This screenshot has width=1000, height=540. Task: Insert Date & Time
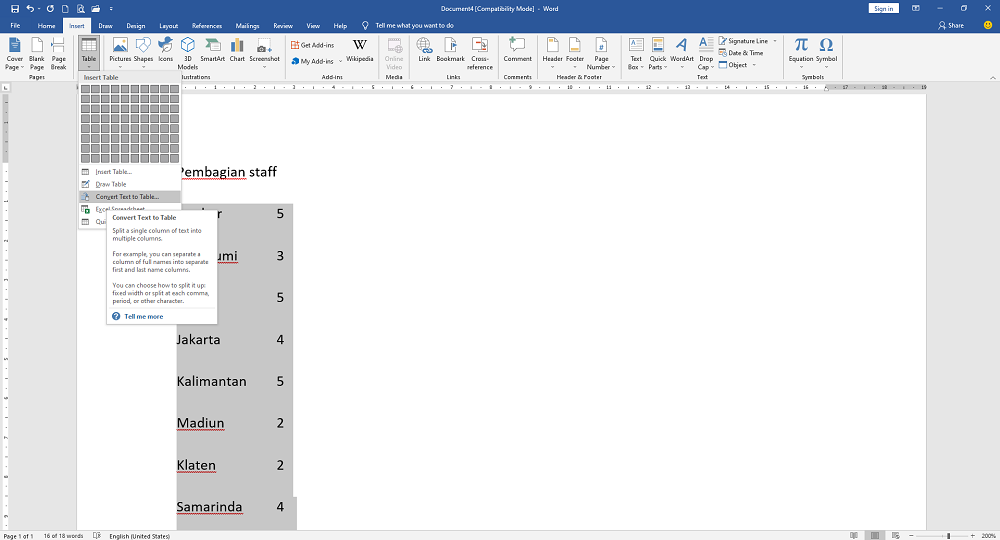741,53
